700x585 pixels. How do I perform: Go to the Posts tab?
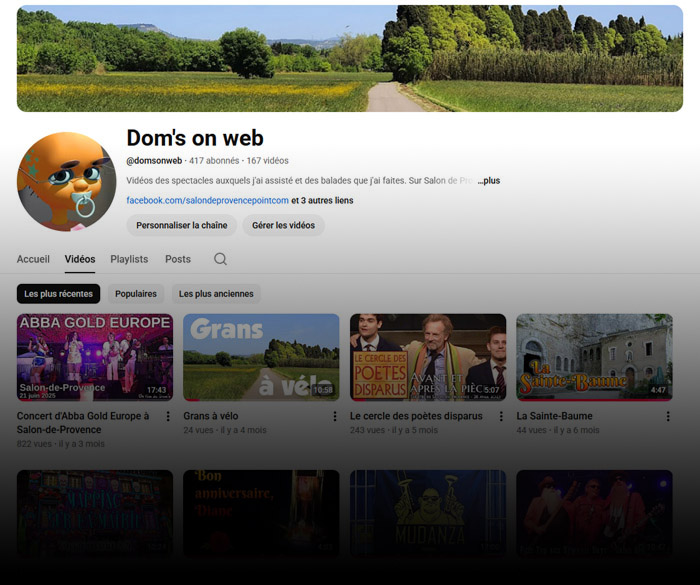pos(178,259)
